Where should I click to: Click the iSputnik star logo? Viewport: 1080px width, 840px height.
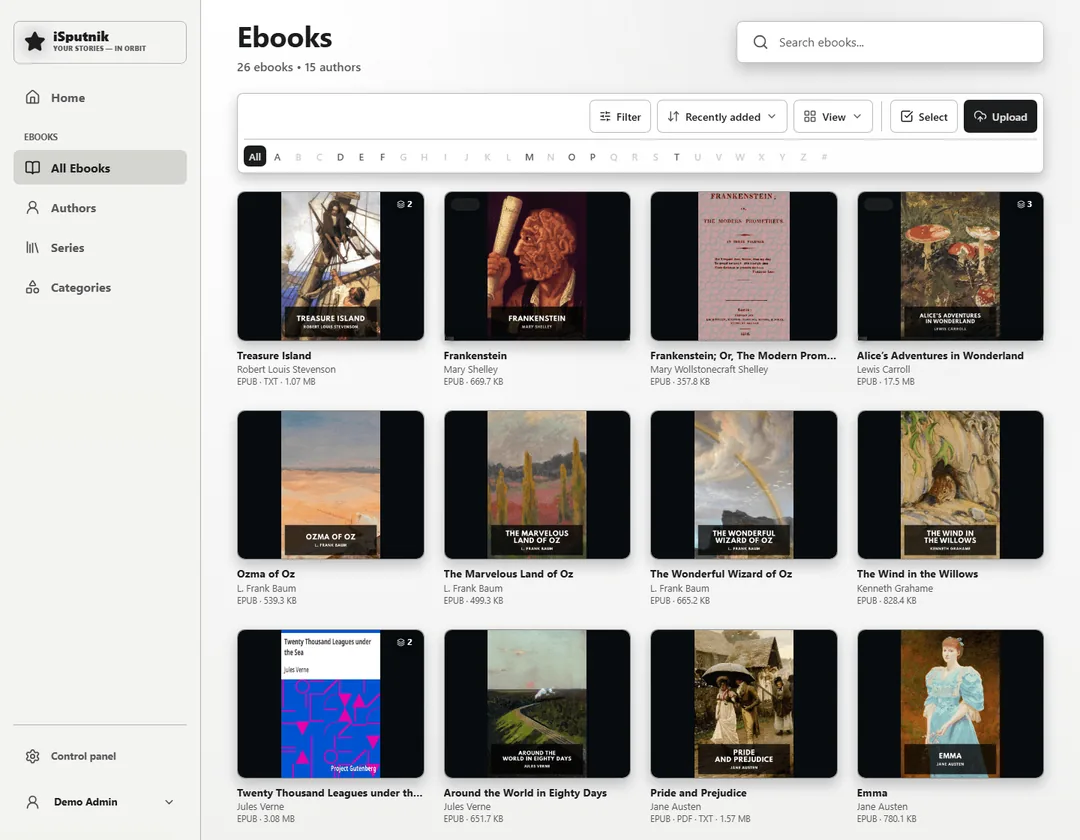coord(34,42)
